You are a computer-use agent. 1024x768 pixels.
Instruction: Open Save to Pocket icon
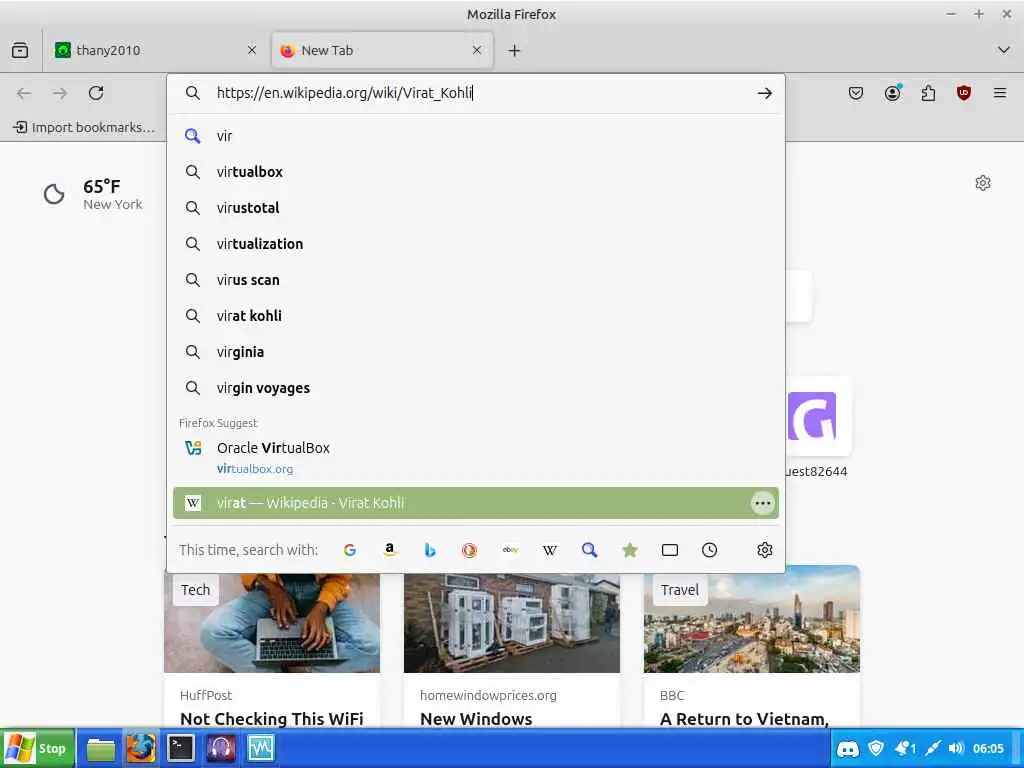(x=856, y=93)
